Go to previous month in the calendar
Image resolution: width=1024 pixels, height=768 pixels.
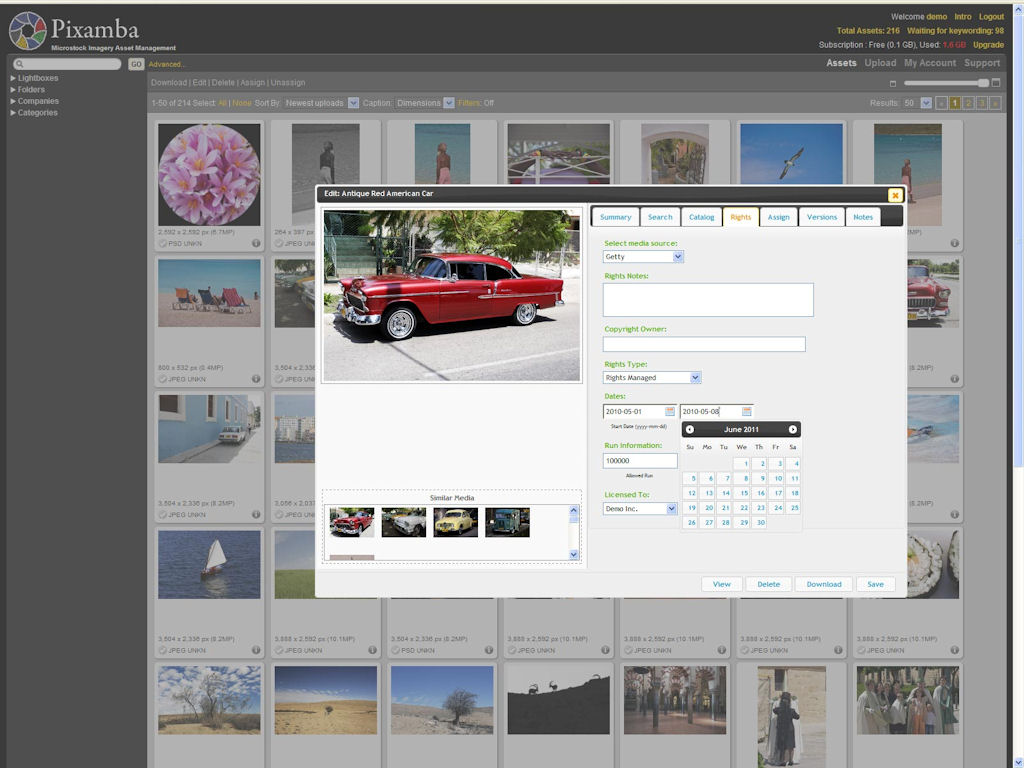690,429
